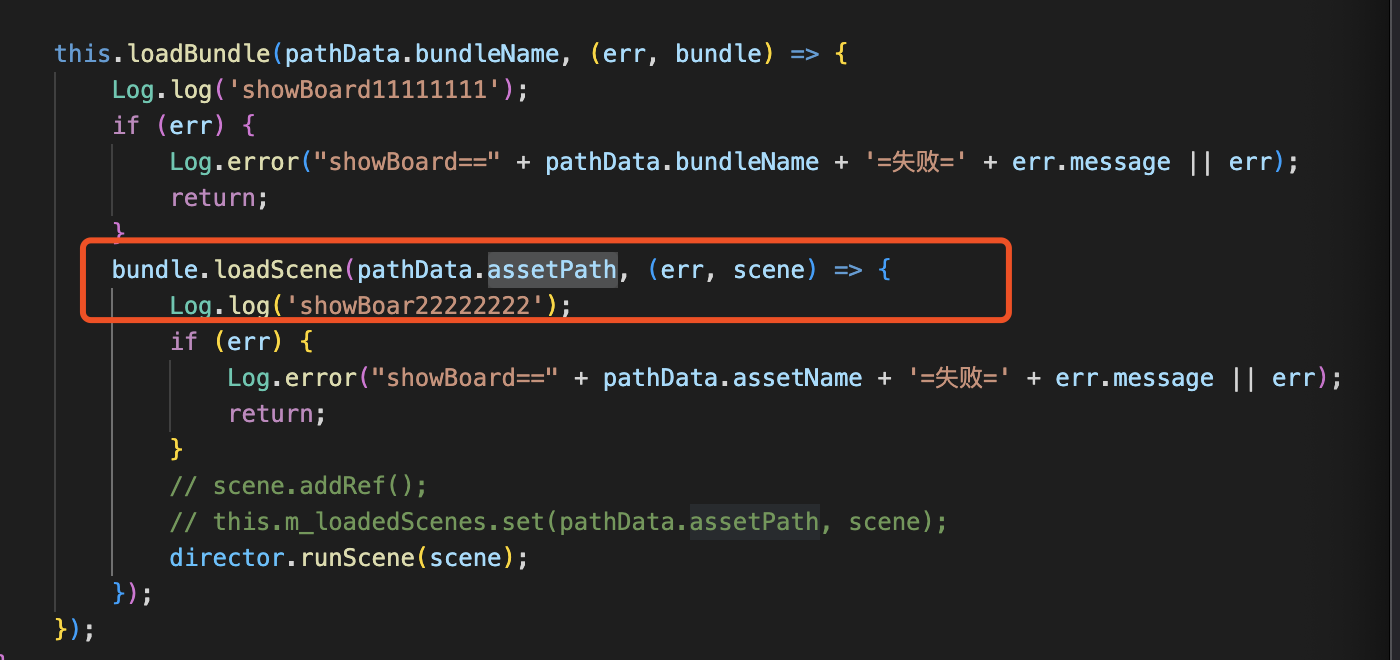Click the highlighted assetPath in the loadScene call

[551, 270]
